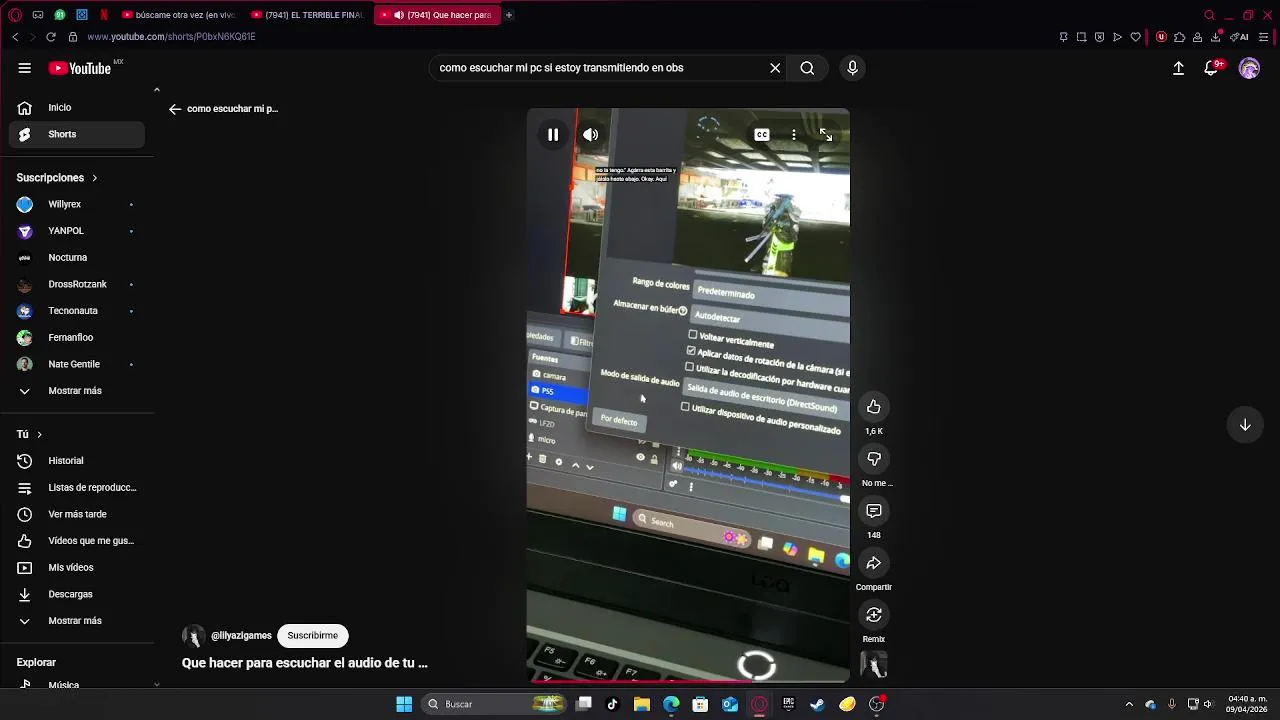This screenshot has height=720, width=1280.
Task: Open the DrossRotzank channel
Action: pyautogui.click(x=77, y=284)
